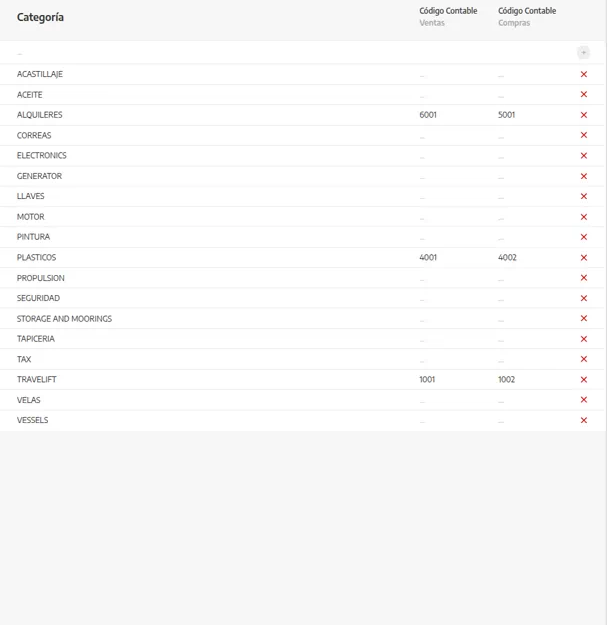Remove the PLASTICOS category
The height and width of the screenshot is (625, 615).
584,257
